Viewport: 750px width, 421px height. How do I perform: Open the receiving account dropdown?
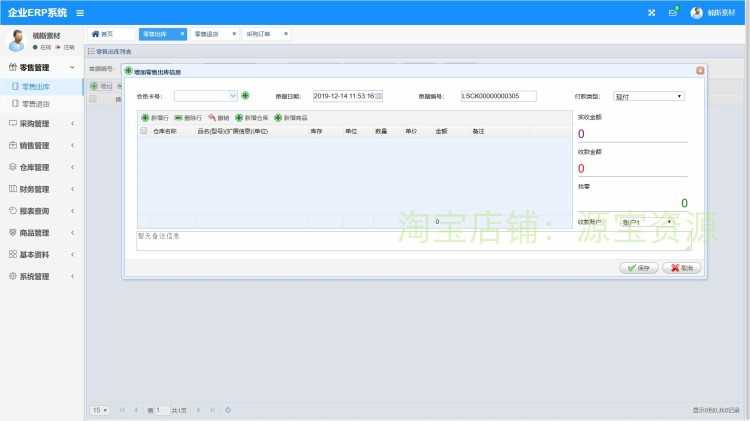tap(647, 222)
